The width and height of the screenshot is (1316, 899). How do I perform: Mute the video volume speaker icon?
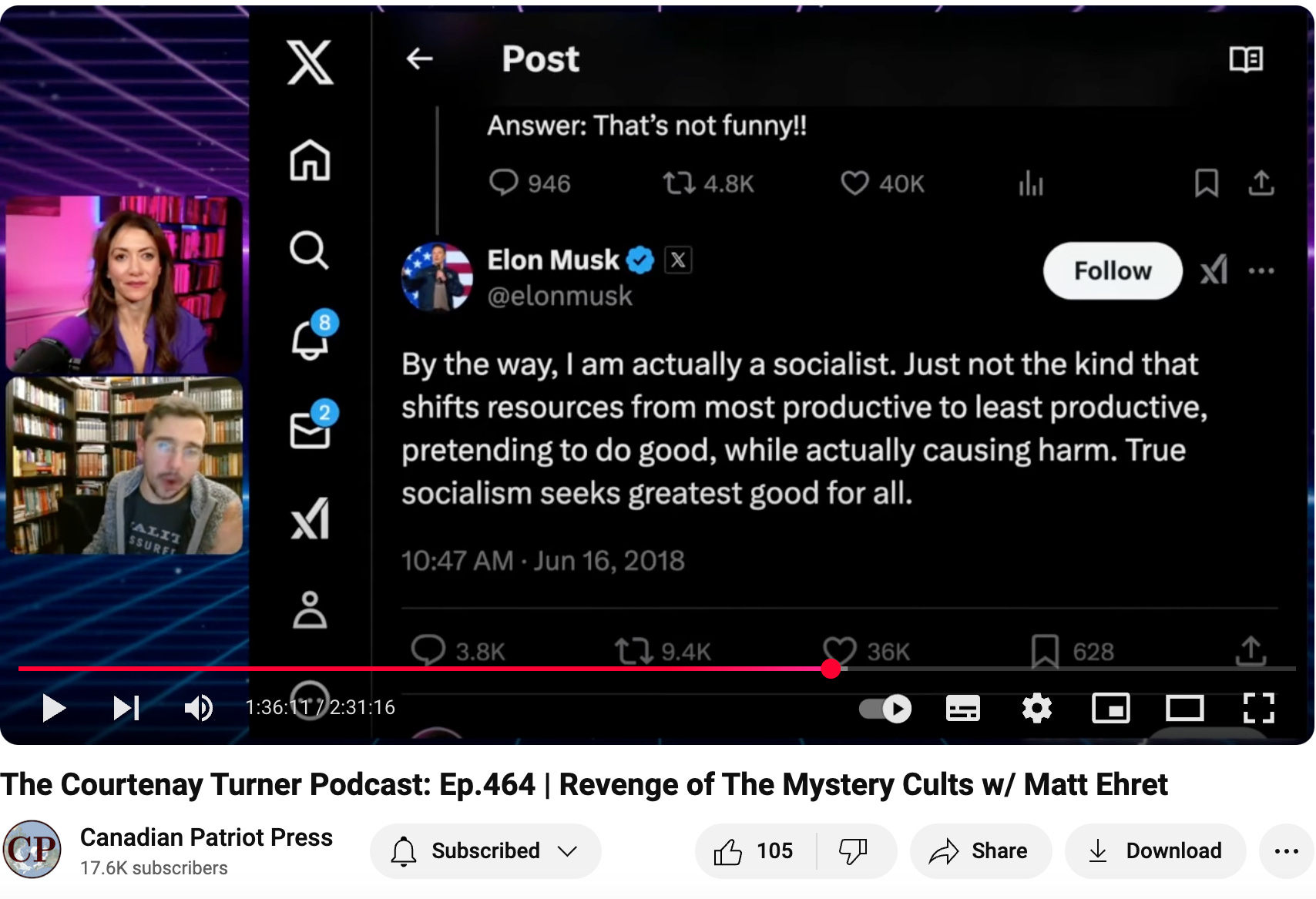pos(199,707)
